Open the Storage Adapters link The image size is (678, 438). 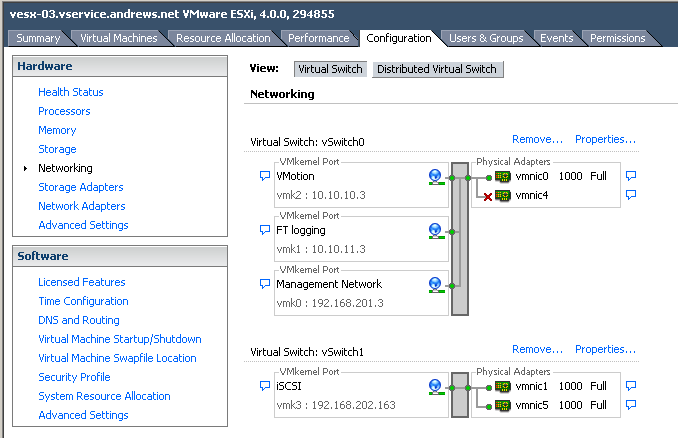pos(81,187)
